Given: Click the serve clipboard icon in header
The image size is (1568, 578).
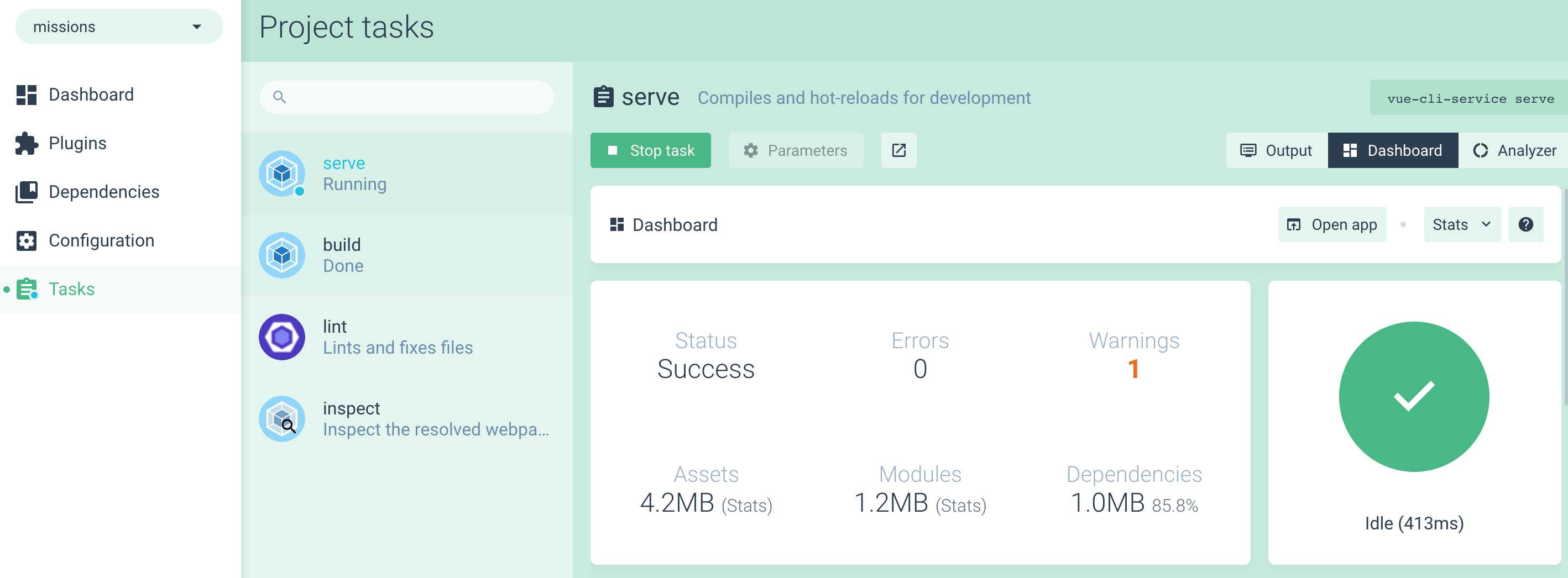Looking at the screenshot, I should click(x=603, y=97).
